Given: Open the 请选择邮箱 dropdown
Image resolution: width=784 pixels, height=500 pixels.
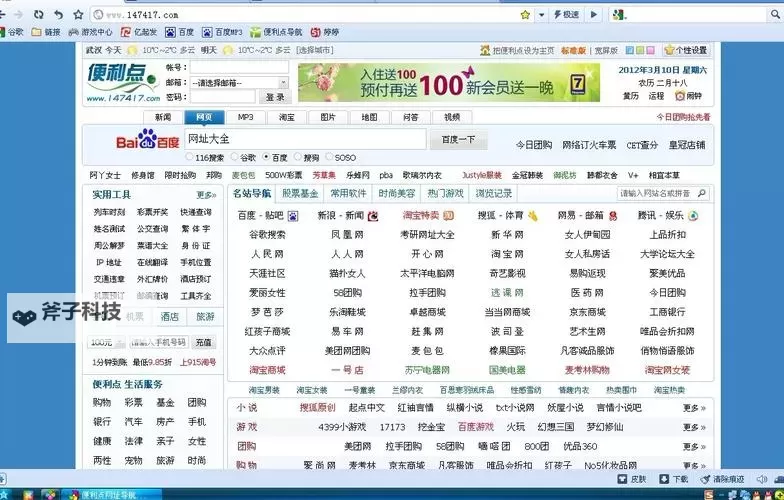Looking at the screenshot, I should pyautogui.click(x=240, y=82).
